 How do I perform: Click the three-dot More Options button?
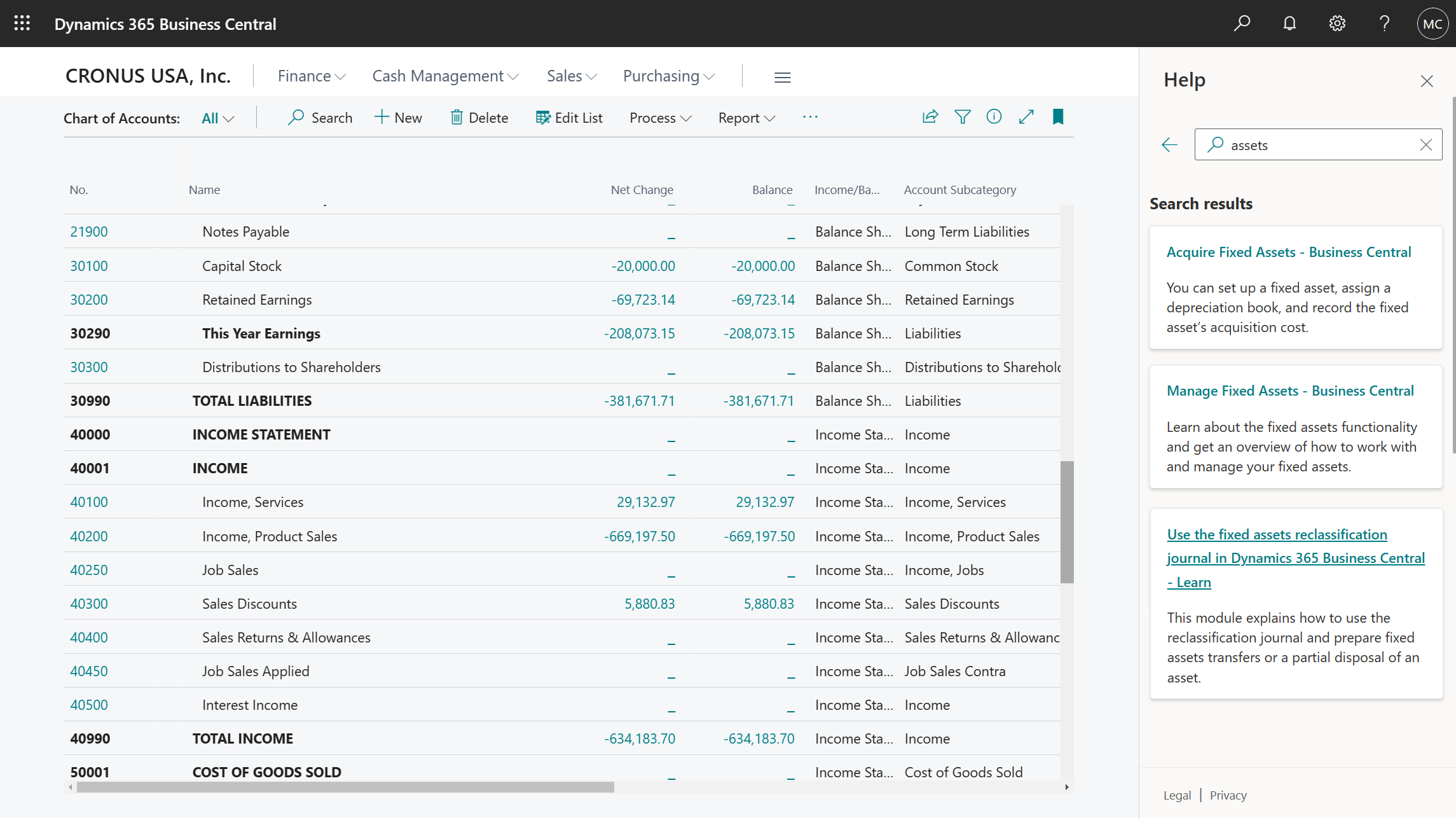(x=810, y=117)
